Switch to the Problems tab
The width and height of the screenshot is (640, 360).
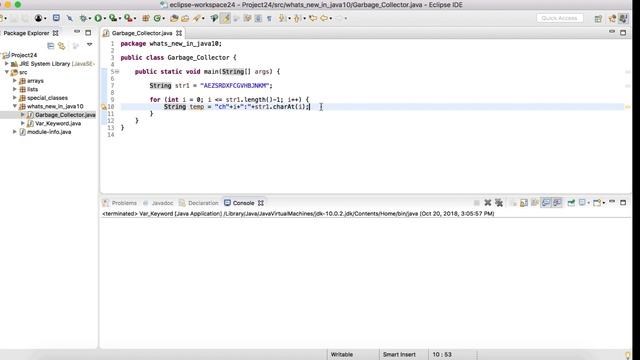tap(124, 203)
